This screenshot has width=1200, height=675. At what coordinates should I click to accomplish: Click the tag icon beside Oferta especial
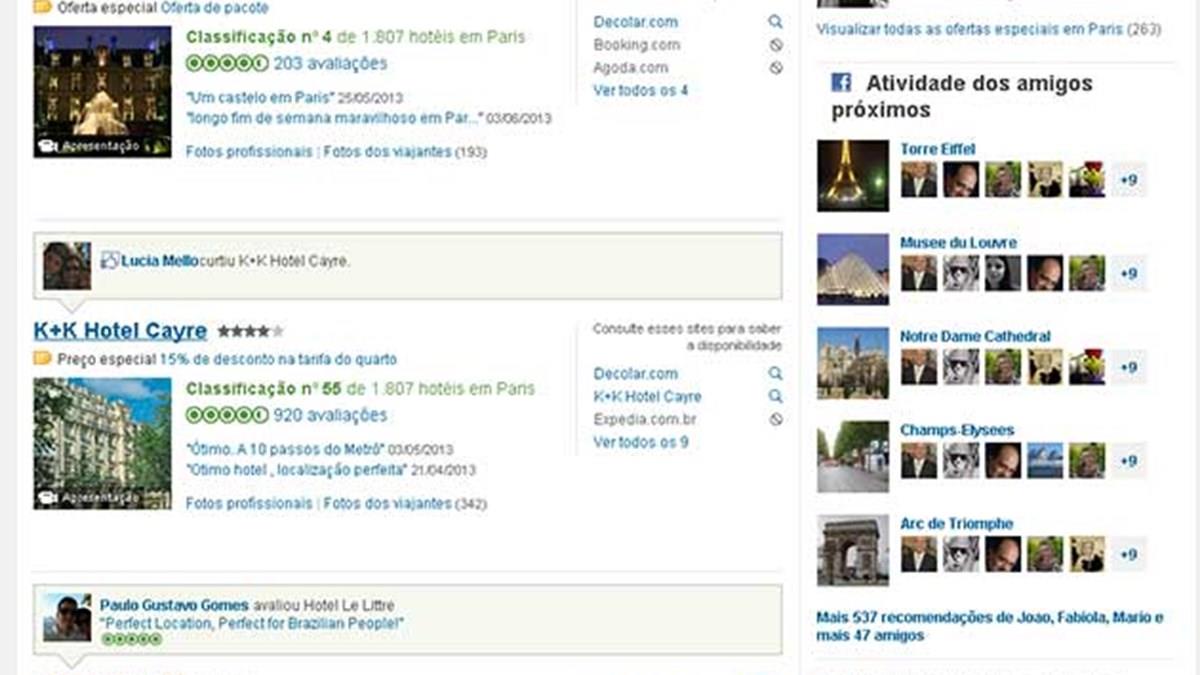tap(42, 7)
